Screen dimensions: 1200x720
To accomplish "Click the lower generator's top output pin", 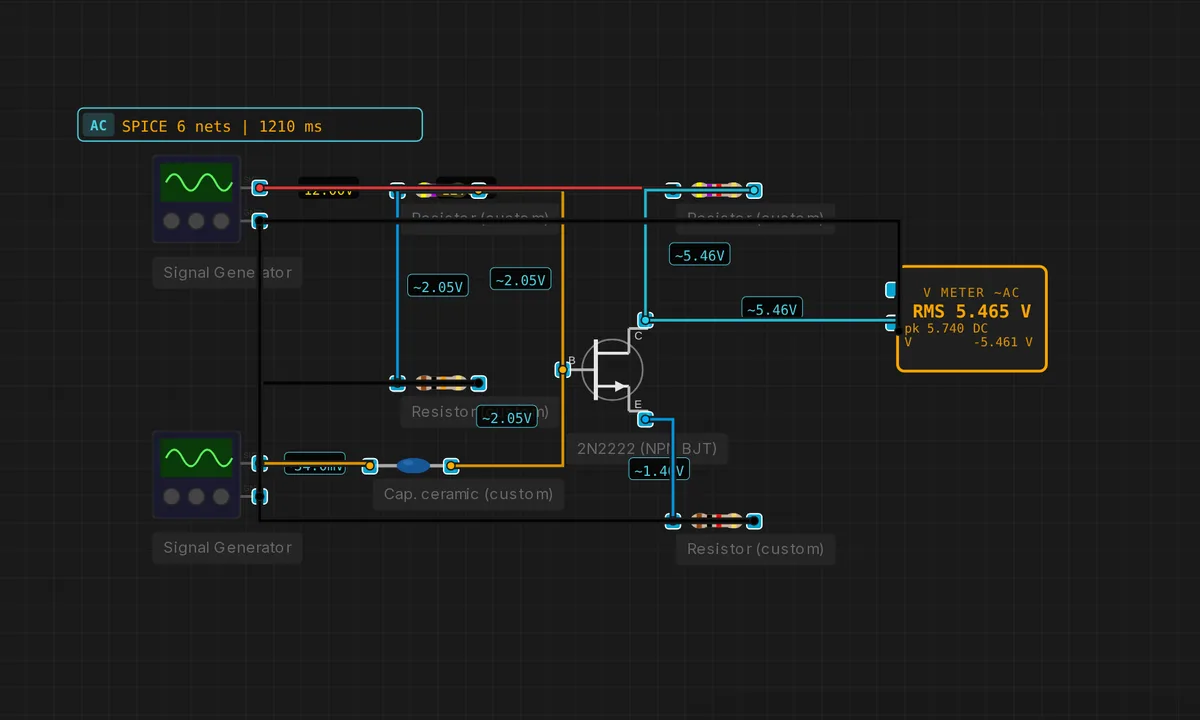I will click(260, 463).
